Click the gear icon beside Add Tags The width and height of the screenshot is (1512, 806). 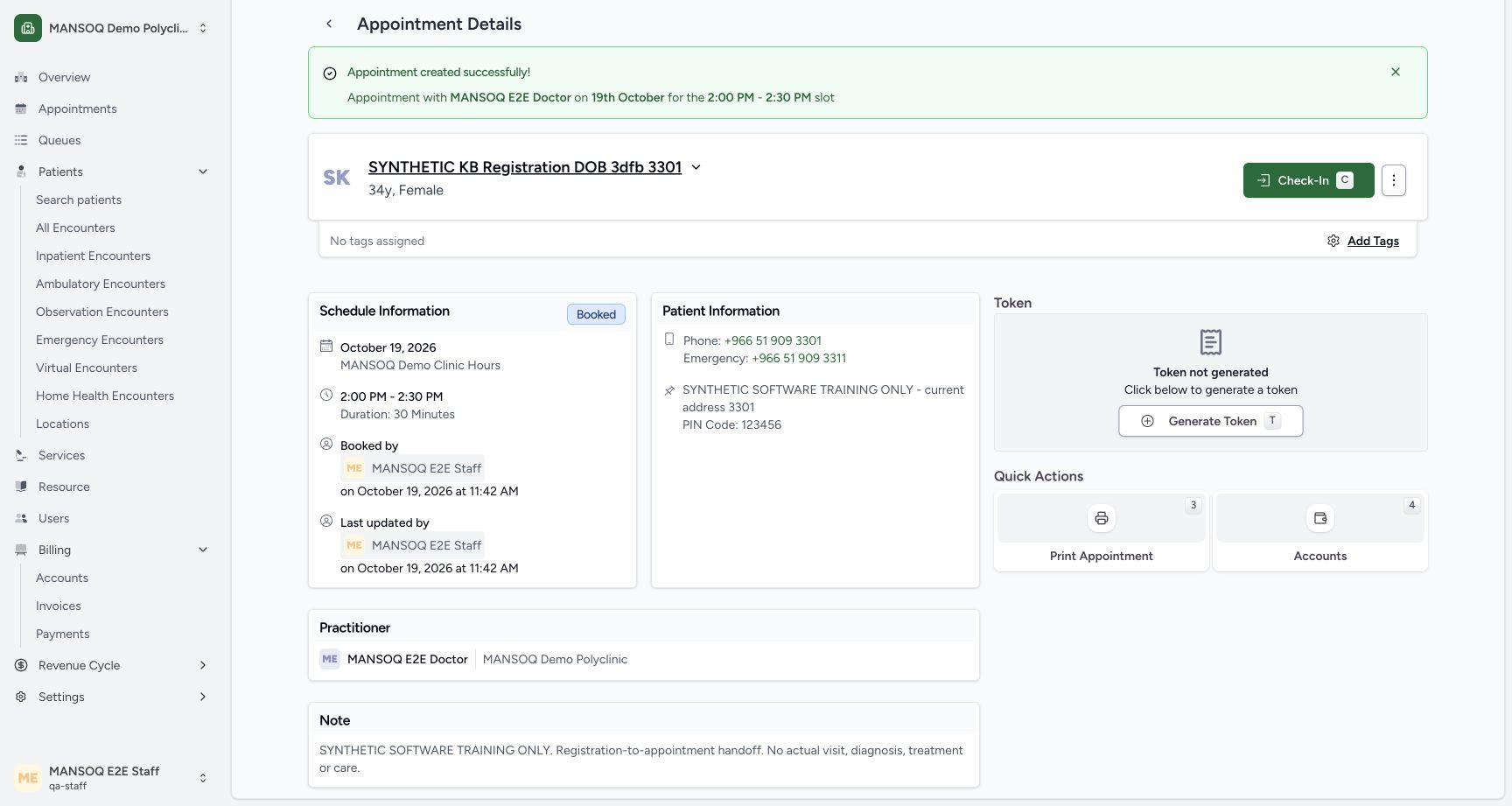click(x=1333, y=241)
